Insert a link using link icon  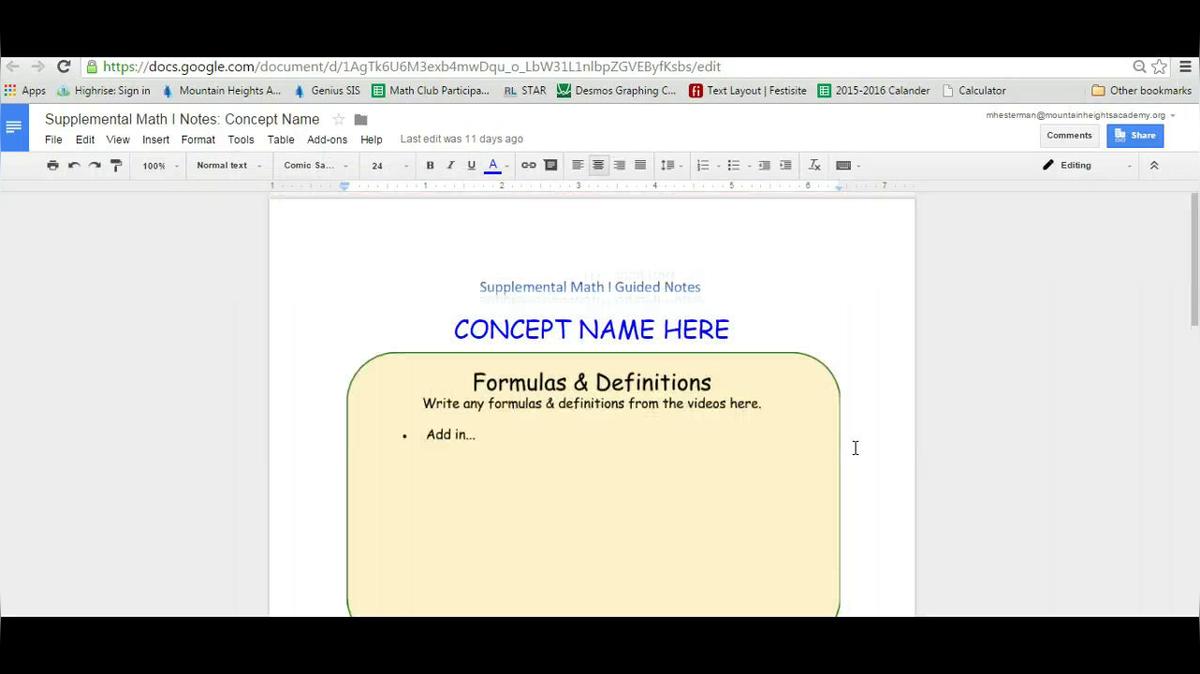[528, 165]
